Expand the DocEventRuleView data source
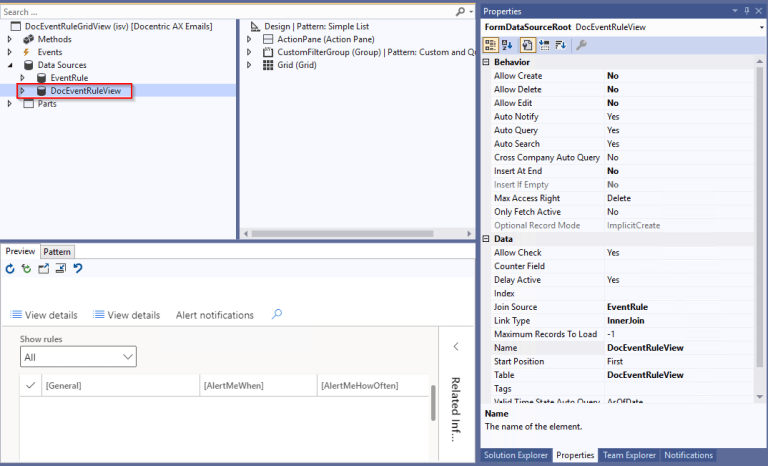Viewport: 768px width, 466px height. click(22, 91)
